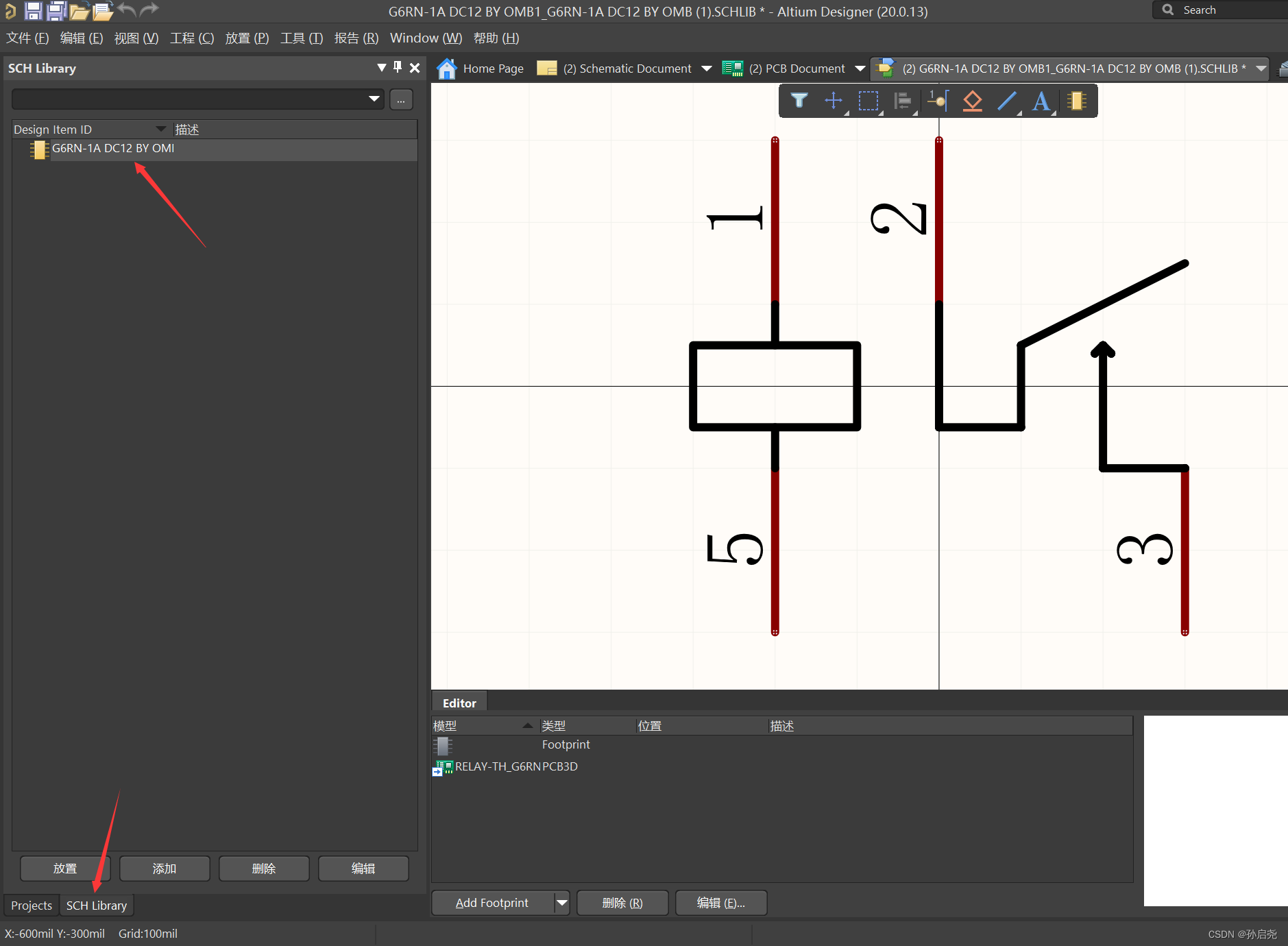Select the Move objects cross tool

pos(834,101)
